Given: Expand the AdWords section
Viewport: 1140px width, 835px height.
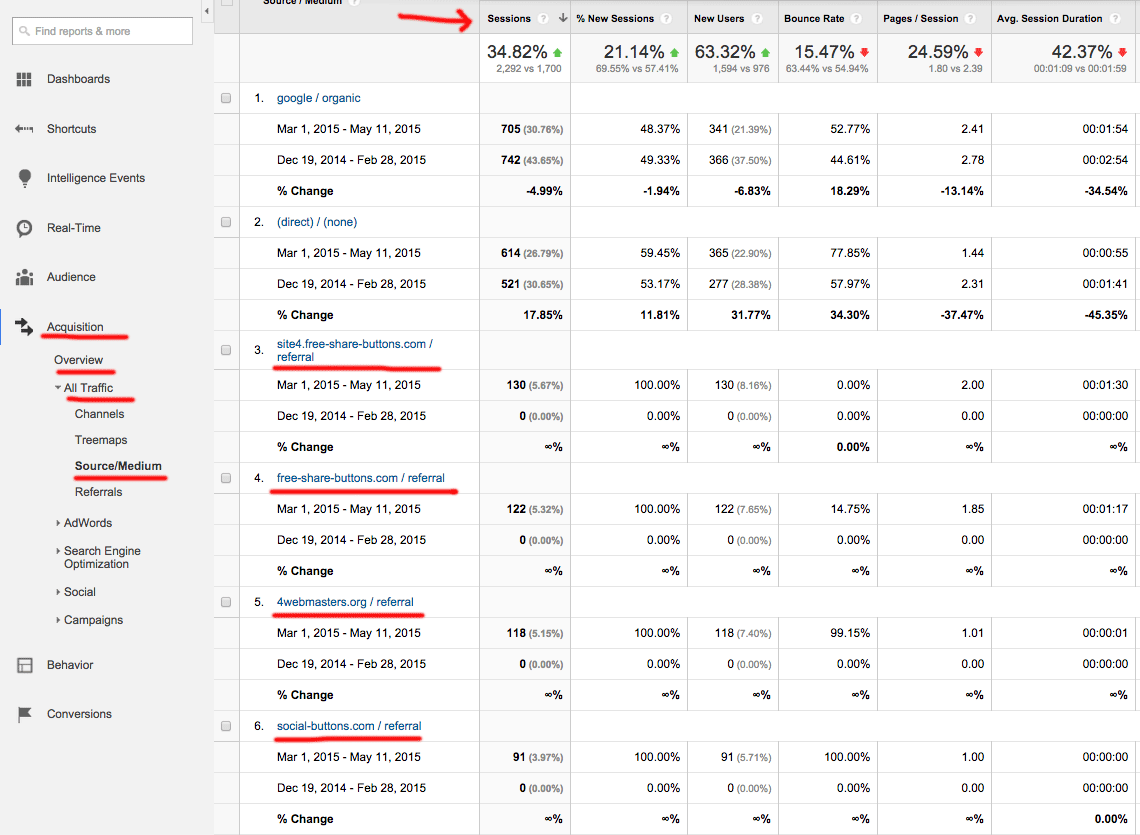Looking at the screenshot, I should click(58, 523).
